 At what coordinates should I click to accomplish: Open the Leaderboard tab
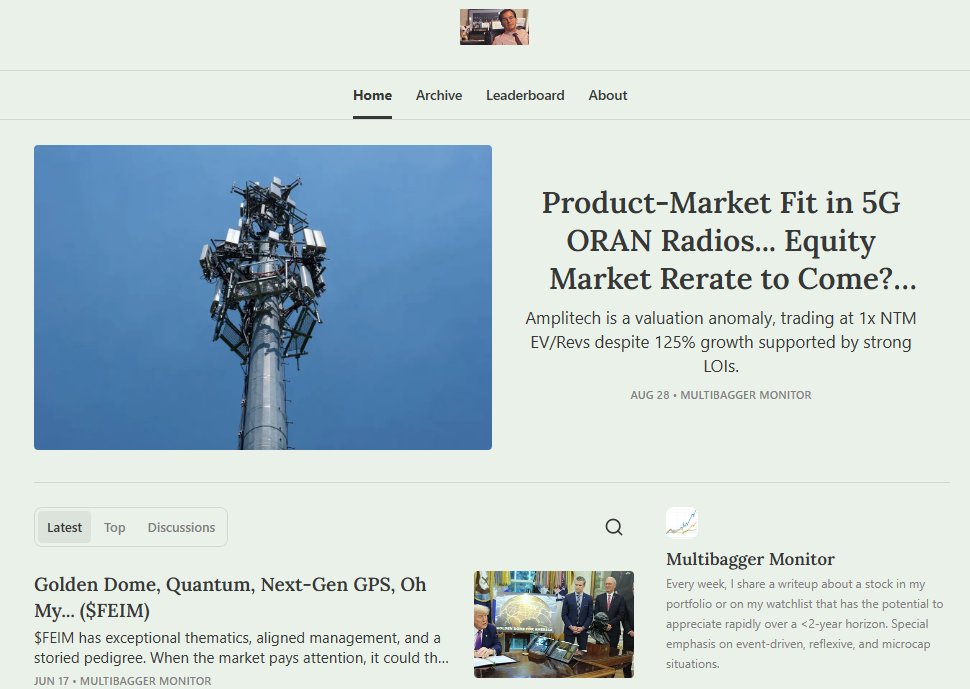pos(525,95)
